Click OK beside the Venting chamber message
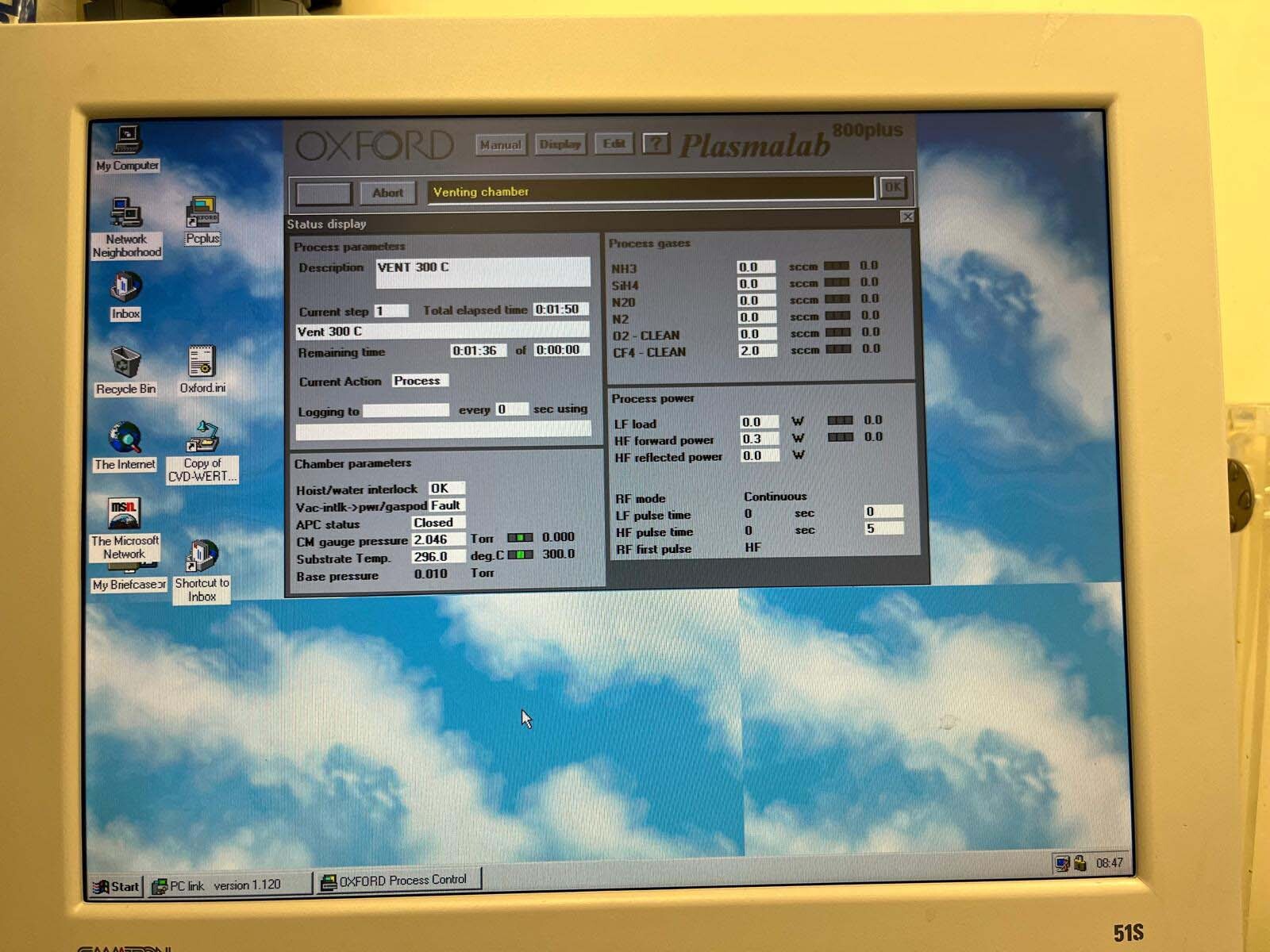This screenshot has width=1270, height=952. coord(892,187)
